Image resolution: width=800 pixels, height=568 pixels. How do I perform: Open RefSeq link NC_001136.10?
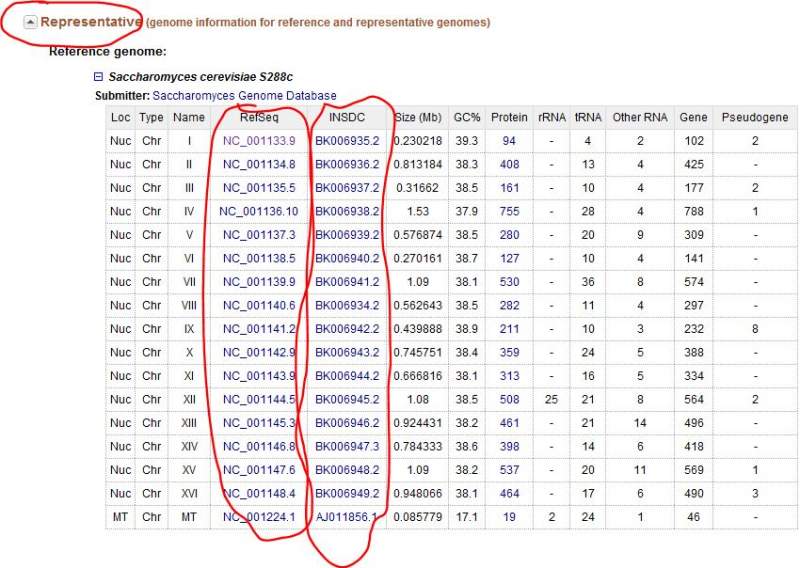pos(259,211)
